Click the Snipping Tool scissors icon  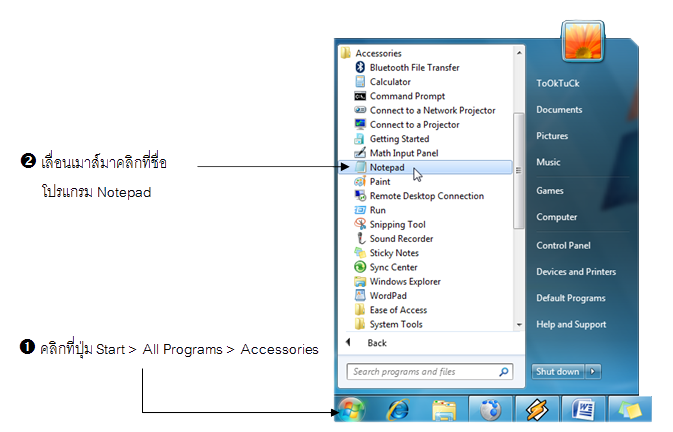(x=360, y=224)
